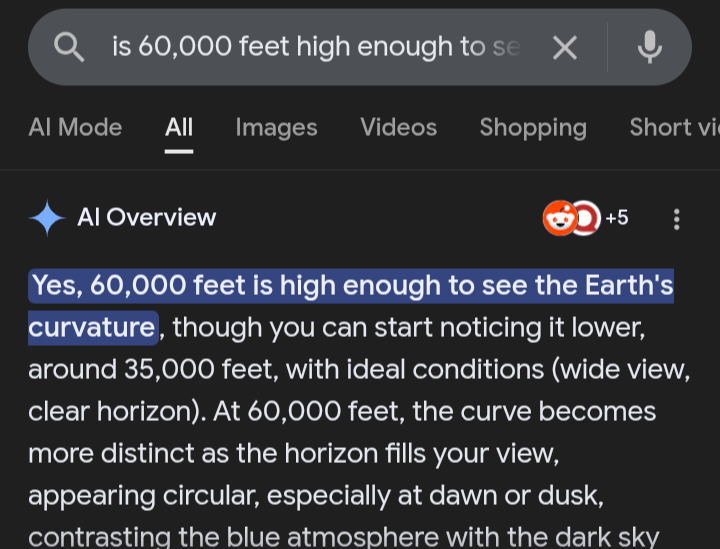The width and height of the screenshot is (720, 549).
Task: Click the text "appearing circular, especially at dawn or dusk"
Action: point(316,496)
